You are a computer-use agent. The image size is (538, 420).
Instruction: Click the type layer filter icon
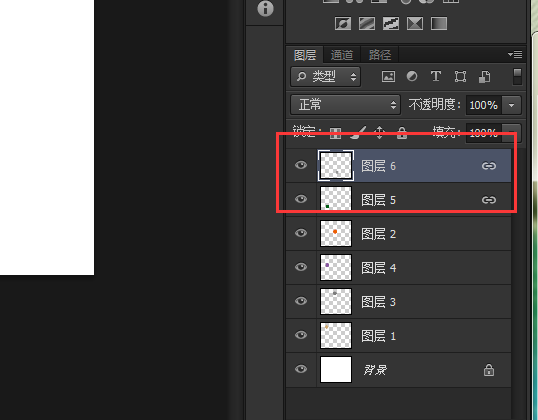[436, 76]
